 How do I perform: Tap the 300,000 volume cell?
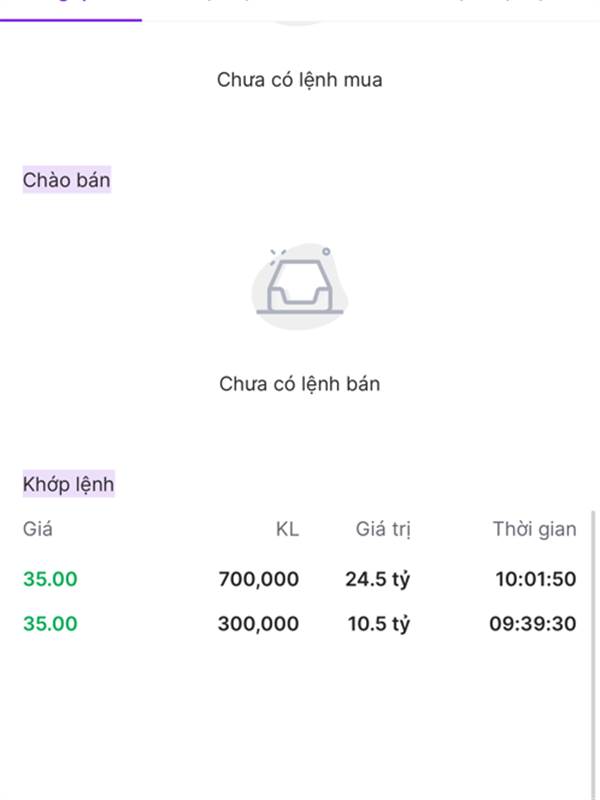pyautogui.click(x=259, y=623)
